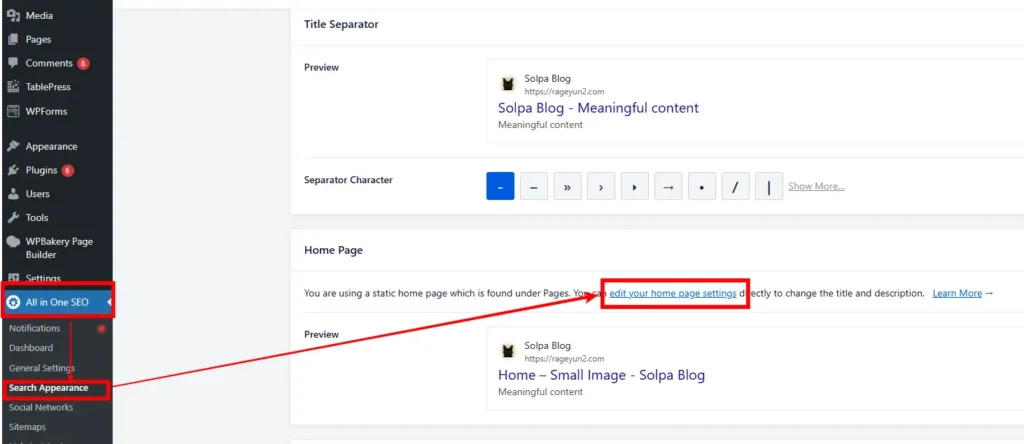Open the All in One SEO menu
Viewport: 1024px width, 444px height.
click(x=56, y=302)
